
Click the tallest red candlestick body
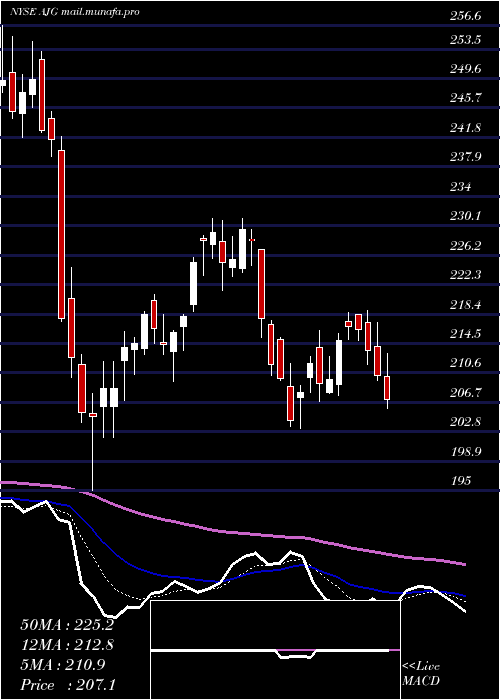pyautogui.click(x=62, y=234)
